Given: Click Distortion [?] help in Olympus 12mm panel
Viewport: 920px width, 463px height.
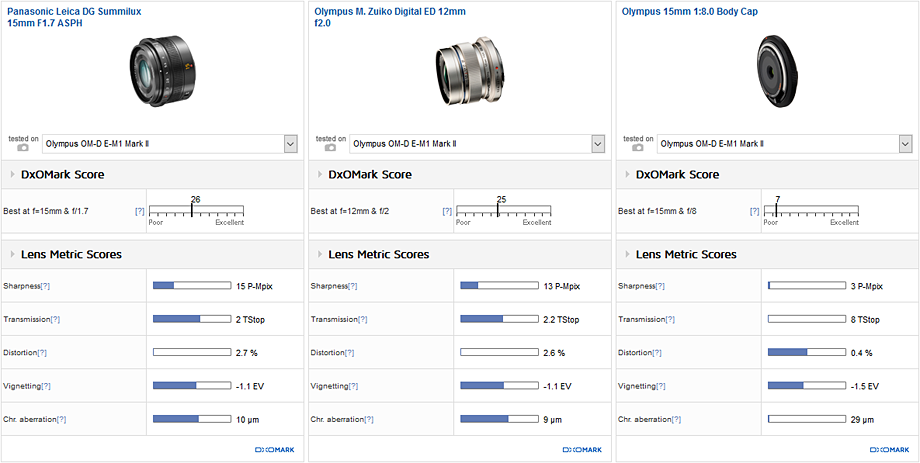Looking at the screenshot, I should [350, 353].
